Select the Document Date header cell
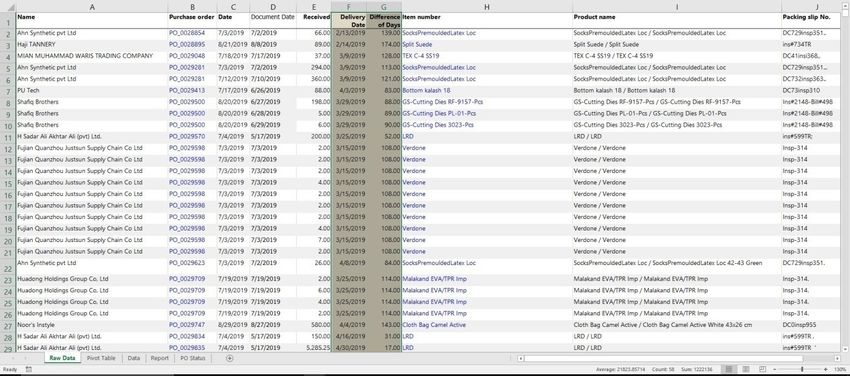The image size is (850, 376). click(x=273, y=21)
